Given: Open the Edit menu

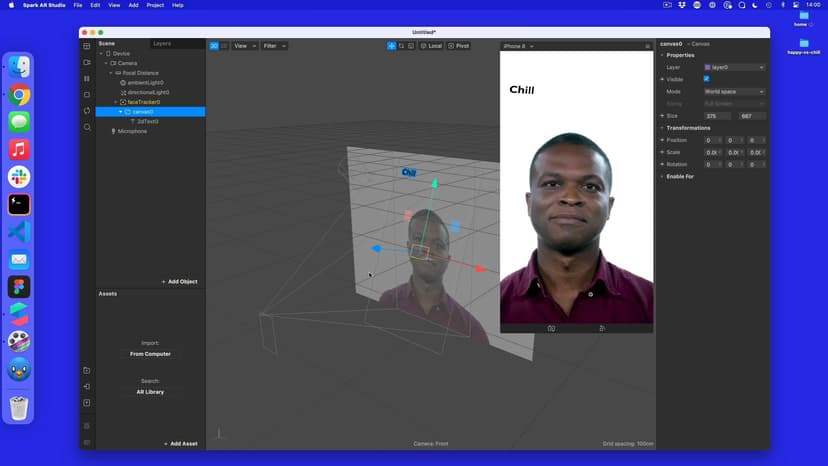Looking at the screenshot, I should coord(95,5).
